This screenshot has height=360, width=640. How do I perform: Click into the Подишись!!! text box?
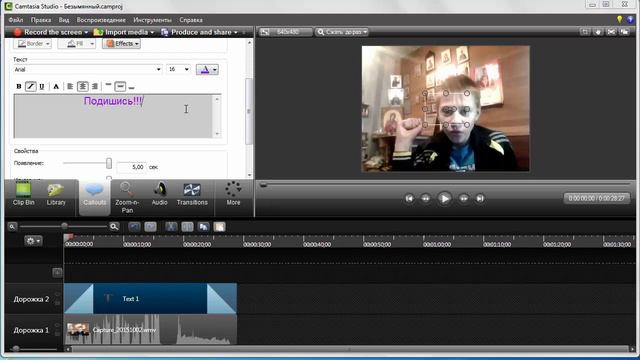click(x=113, y=116)
